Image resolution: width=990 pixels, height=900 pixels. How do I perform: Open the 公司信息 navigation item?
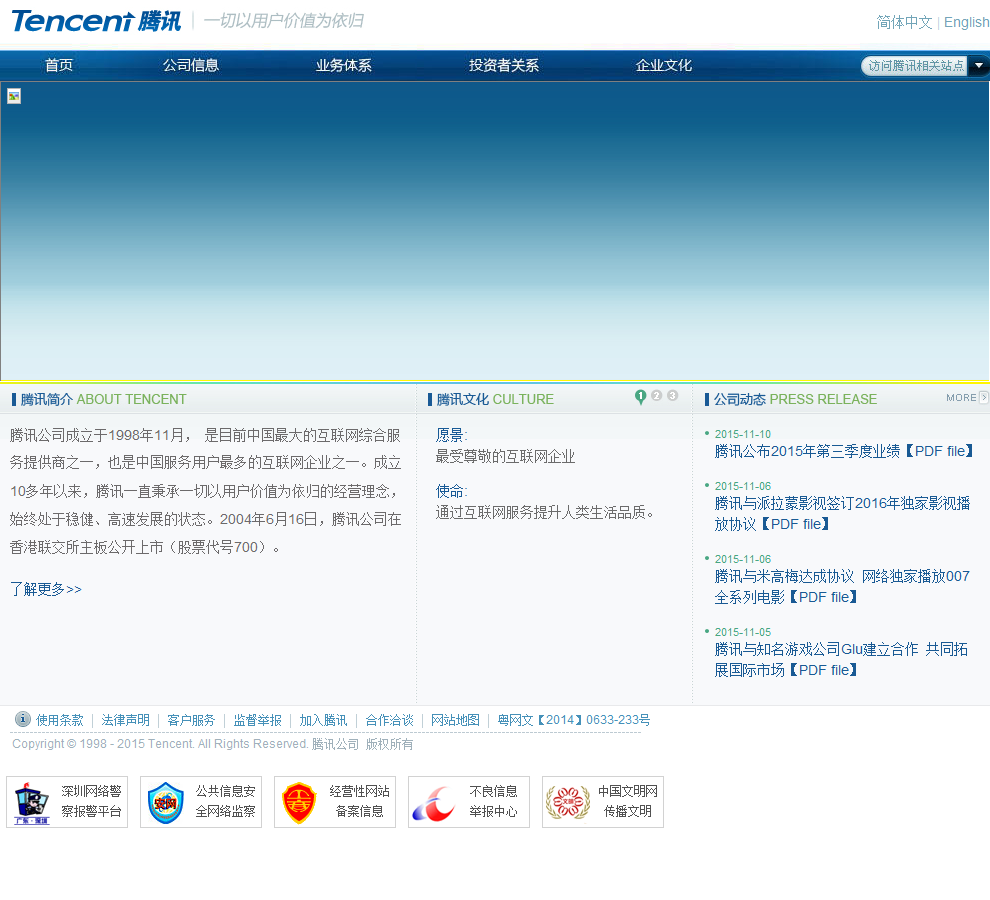tap(191, 65)
